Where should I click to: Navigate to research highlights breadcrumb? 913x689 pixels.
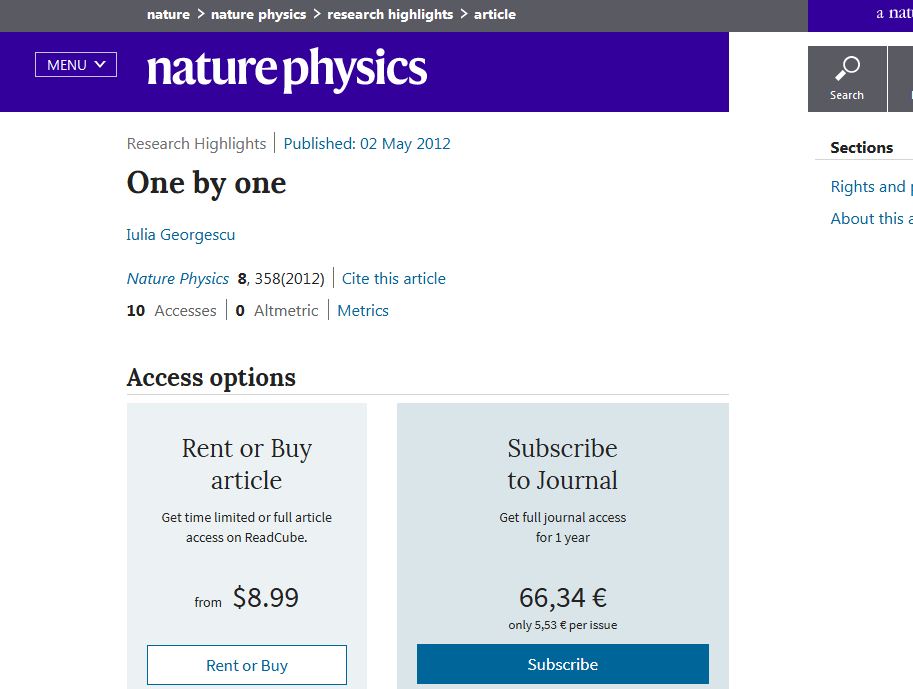point(390,15)
